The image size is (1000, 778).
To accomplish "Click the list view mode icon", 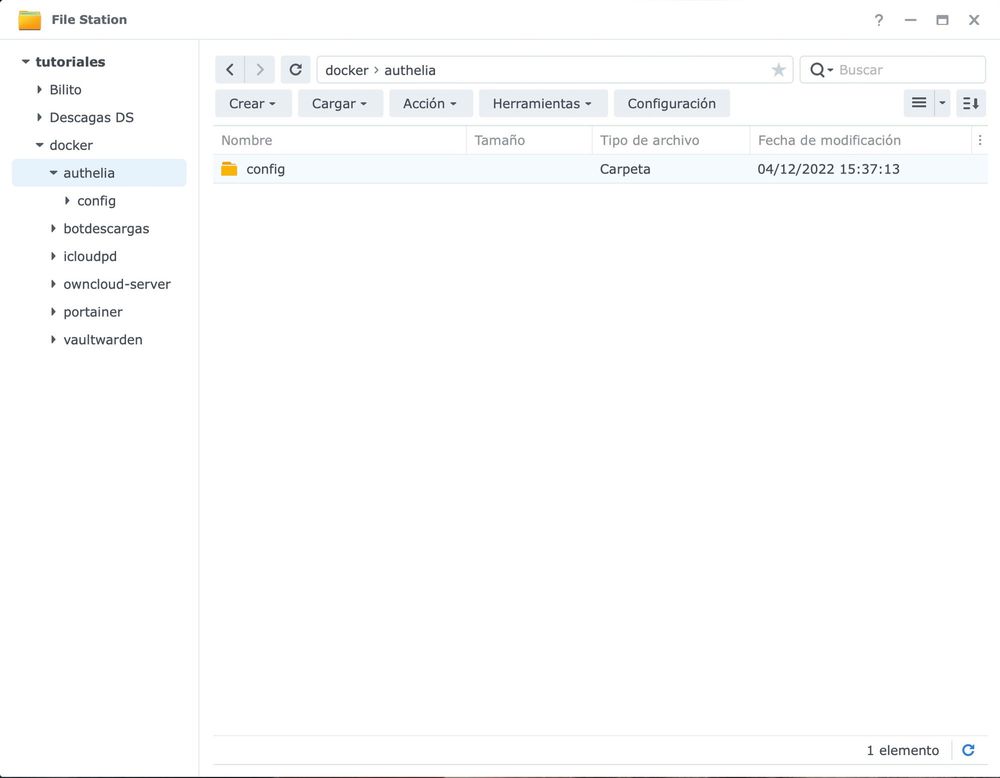I will [x=918, y=102].
